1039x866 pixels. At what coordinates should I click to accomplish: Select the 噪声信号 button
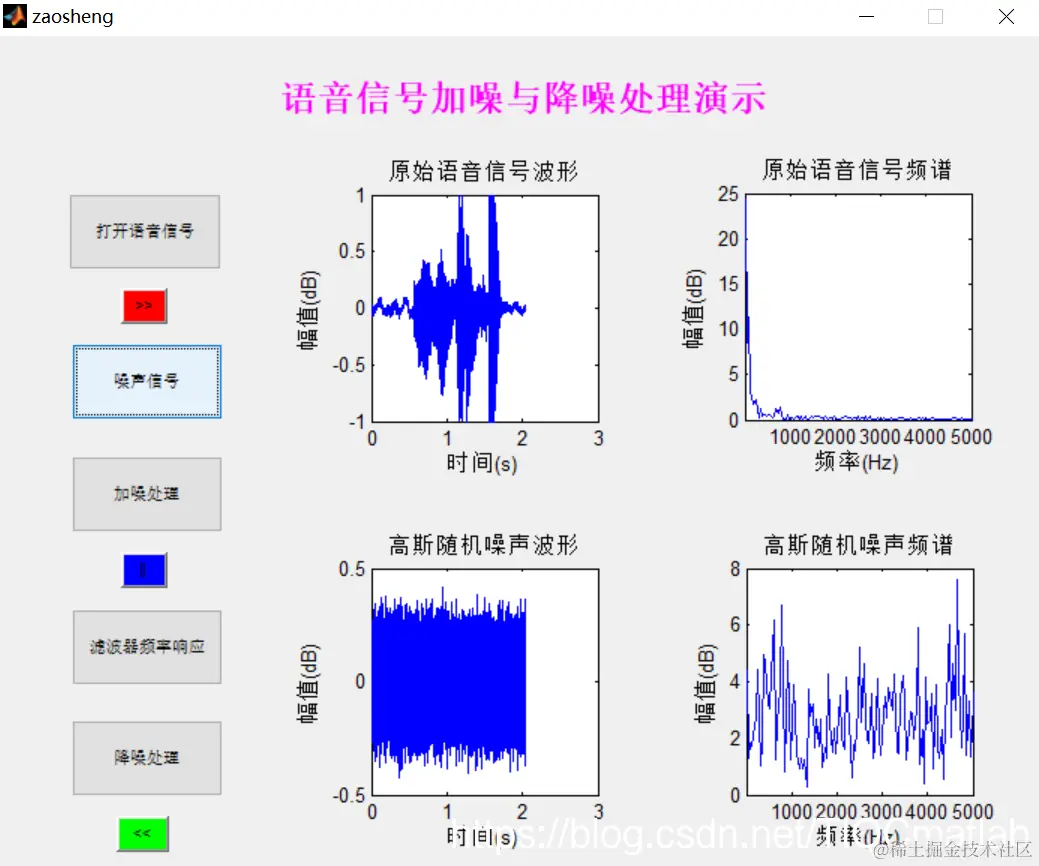point(147,382)
